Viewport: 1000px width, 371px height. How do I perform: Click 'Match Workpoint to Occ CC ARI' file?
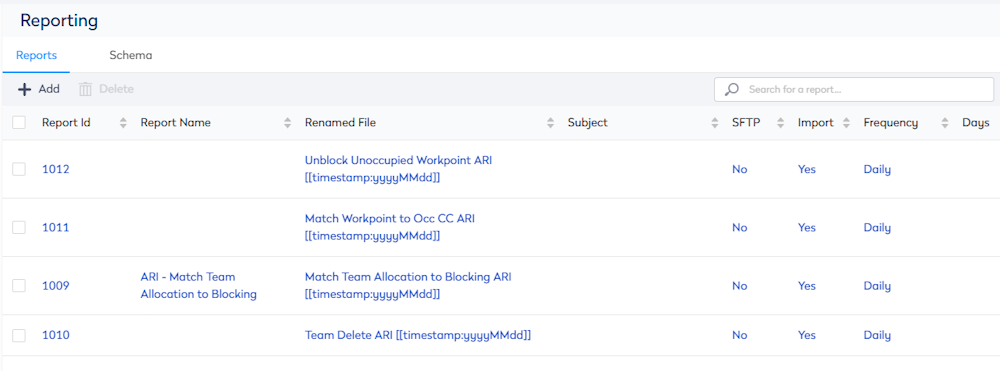click(390, 228)
